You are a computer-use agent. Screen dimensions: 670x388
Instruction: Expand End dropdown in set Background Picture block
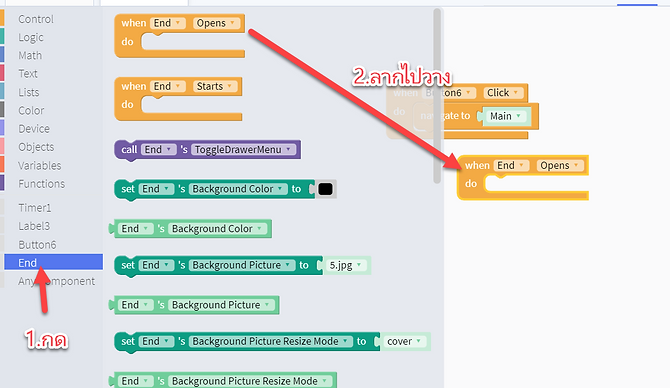coord(156,265)
